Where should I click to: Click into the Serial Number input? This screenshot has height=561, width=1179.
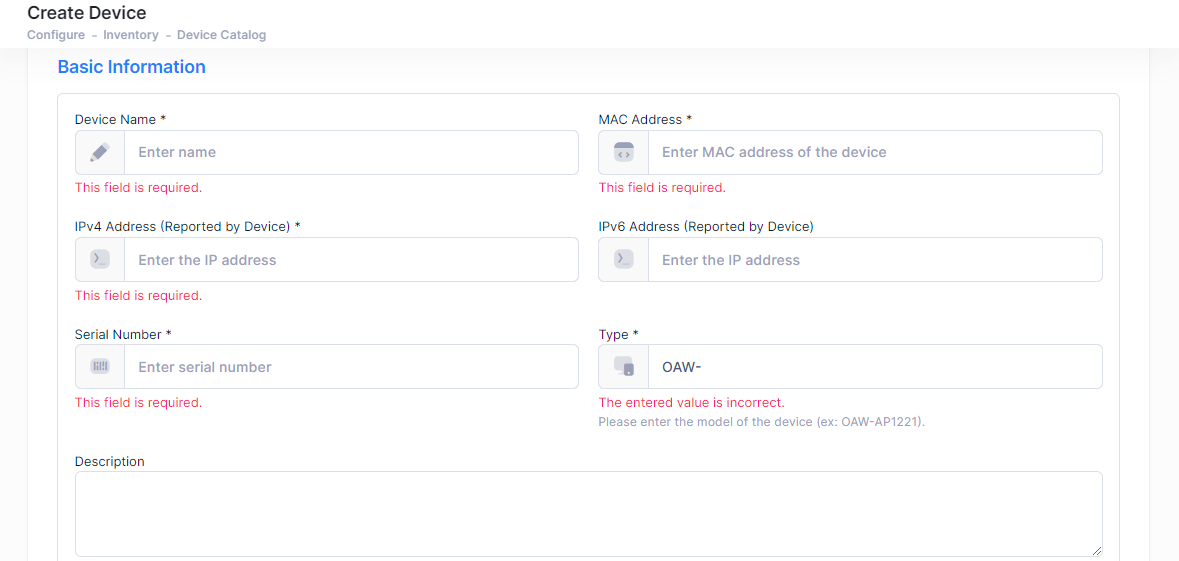click(x=351, y=366)
